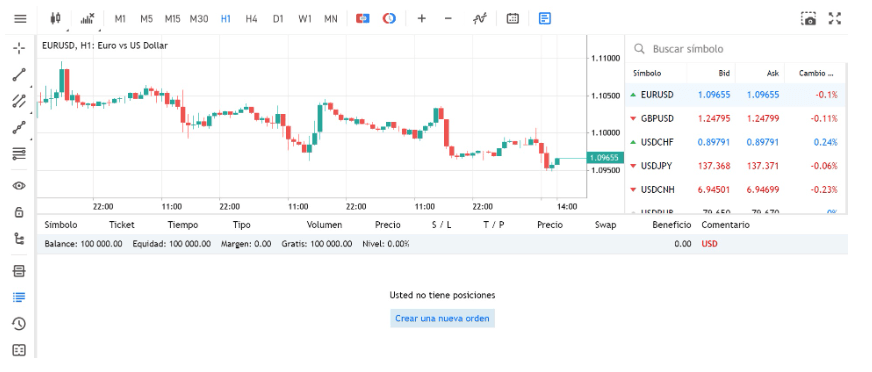
Task: Sort market watch by Ask column
Action: (x=772, y=73)
